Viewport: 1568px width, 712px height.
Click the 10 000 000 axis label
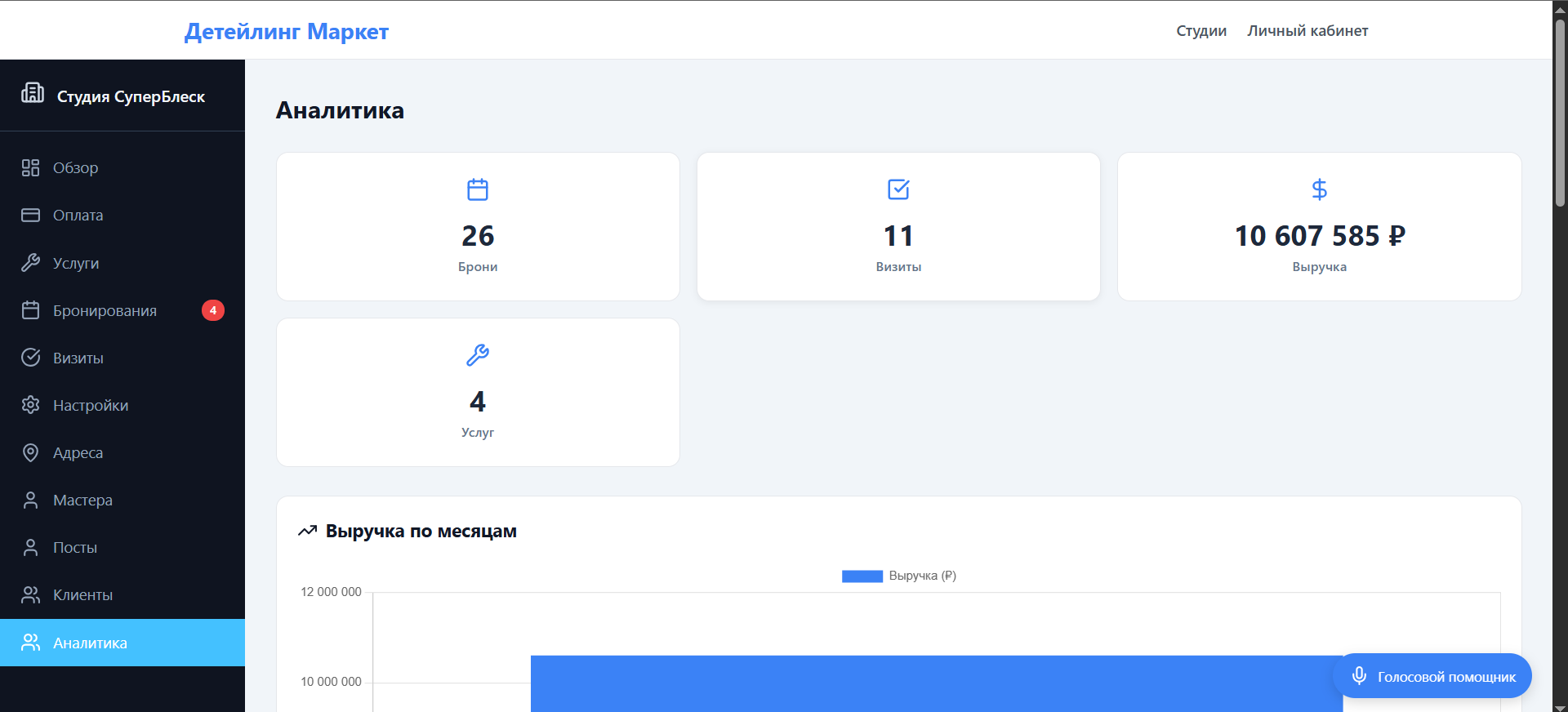pyautogui.click(x=331, y=682)
